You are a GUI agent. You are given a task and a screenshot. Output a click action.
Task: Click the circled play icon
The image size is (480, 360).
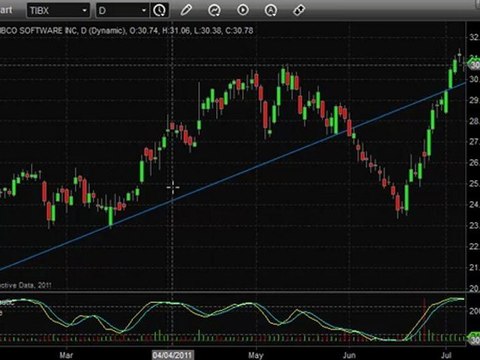[243, 10]
